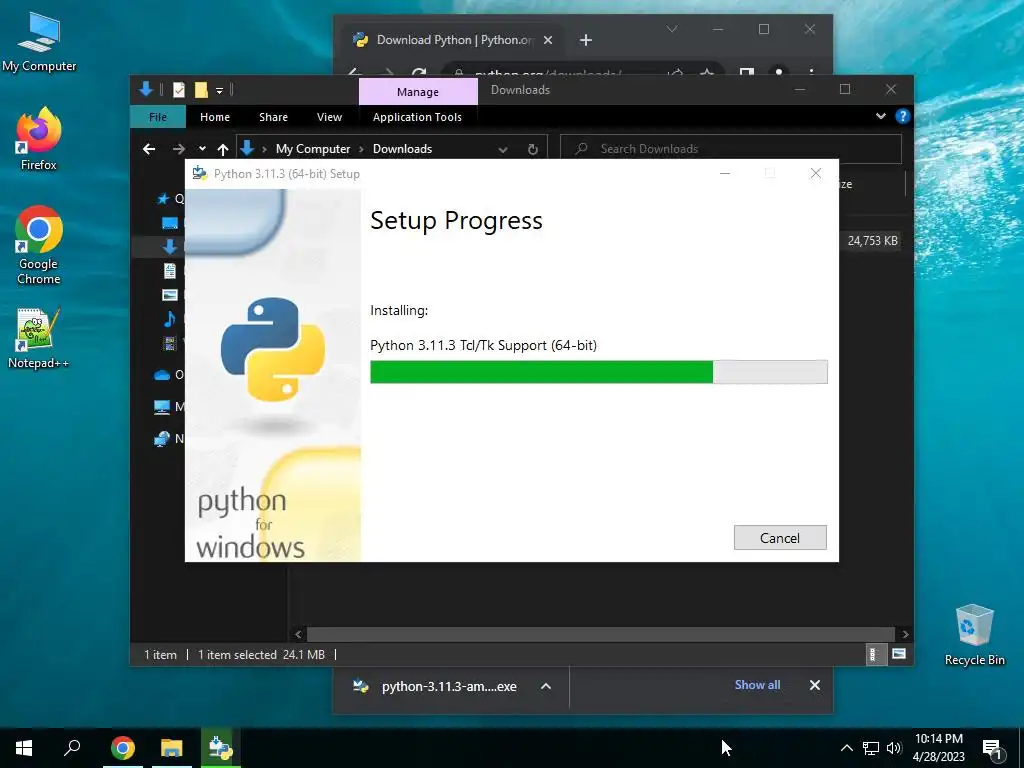Click Python installer taskbar icon

tap(220, 748)
